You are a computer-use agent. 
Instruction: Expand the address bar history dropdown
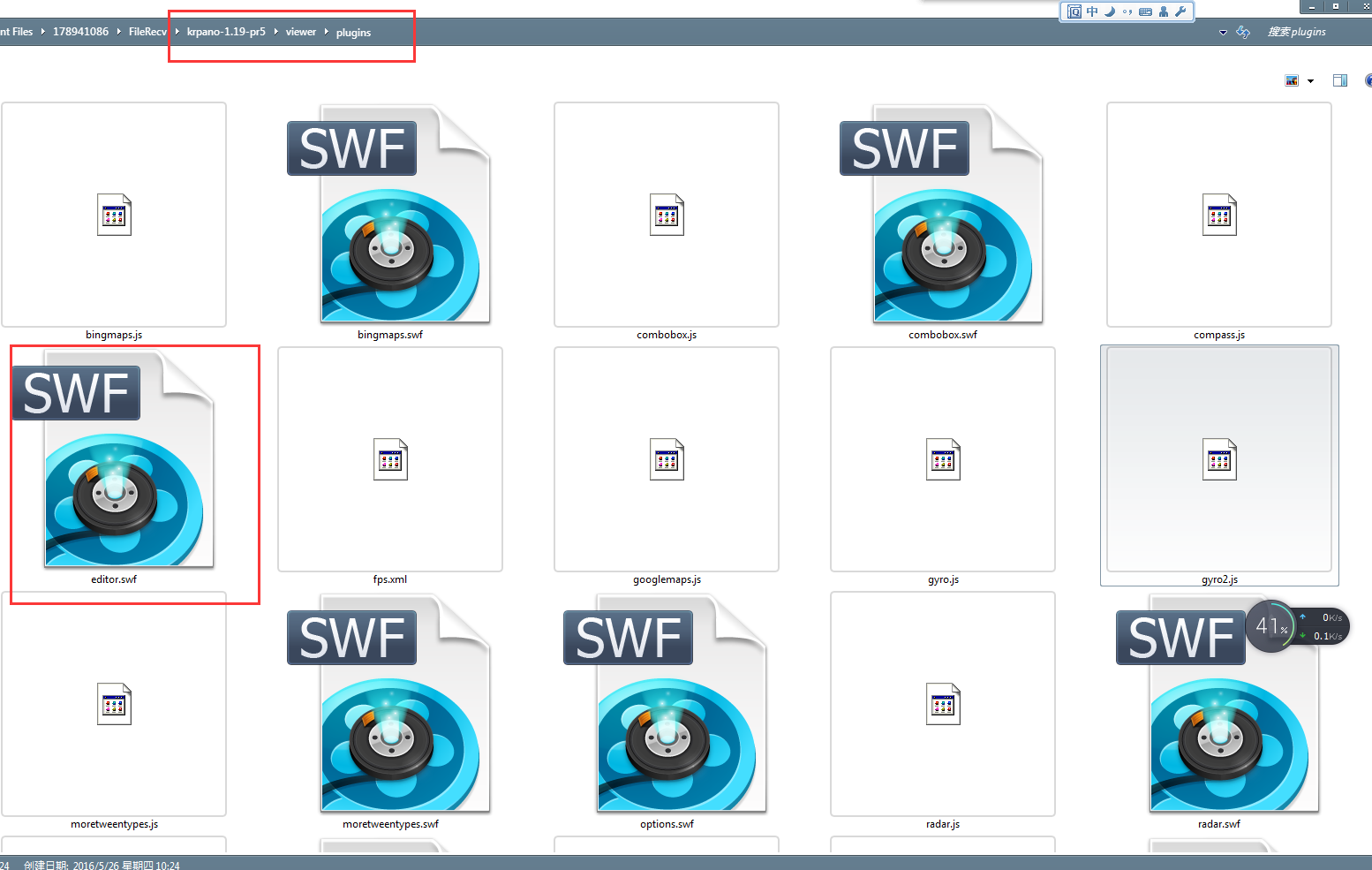point(1223,33)
